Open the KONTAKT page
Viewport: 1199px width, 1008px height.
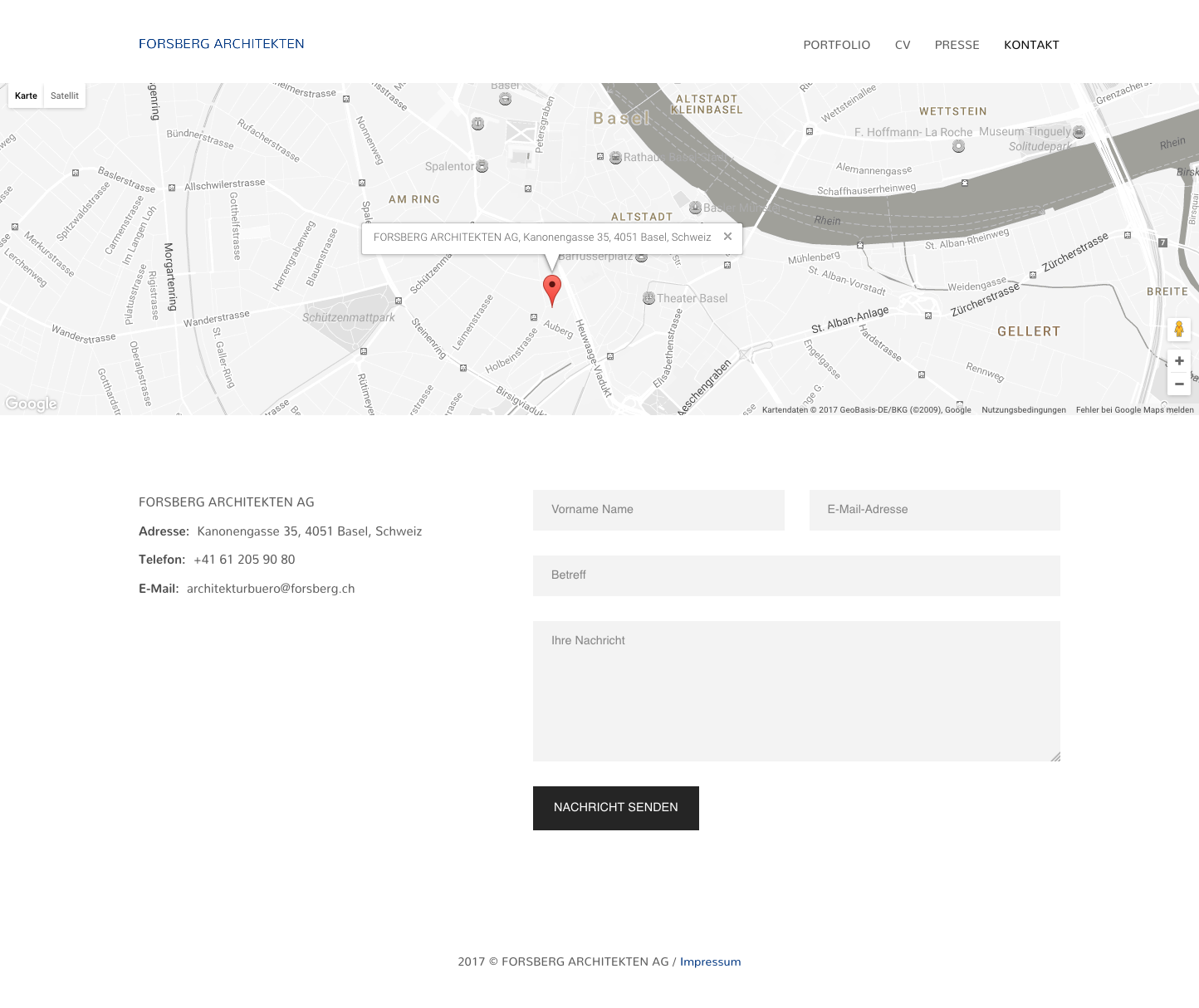click(1031, 45)
